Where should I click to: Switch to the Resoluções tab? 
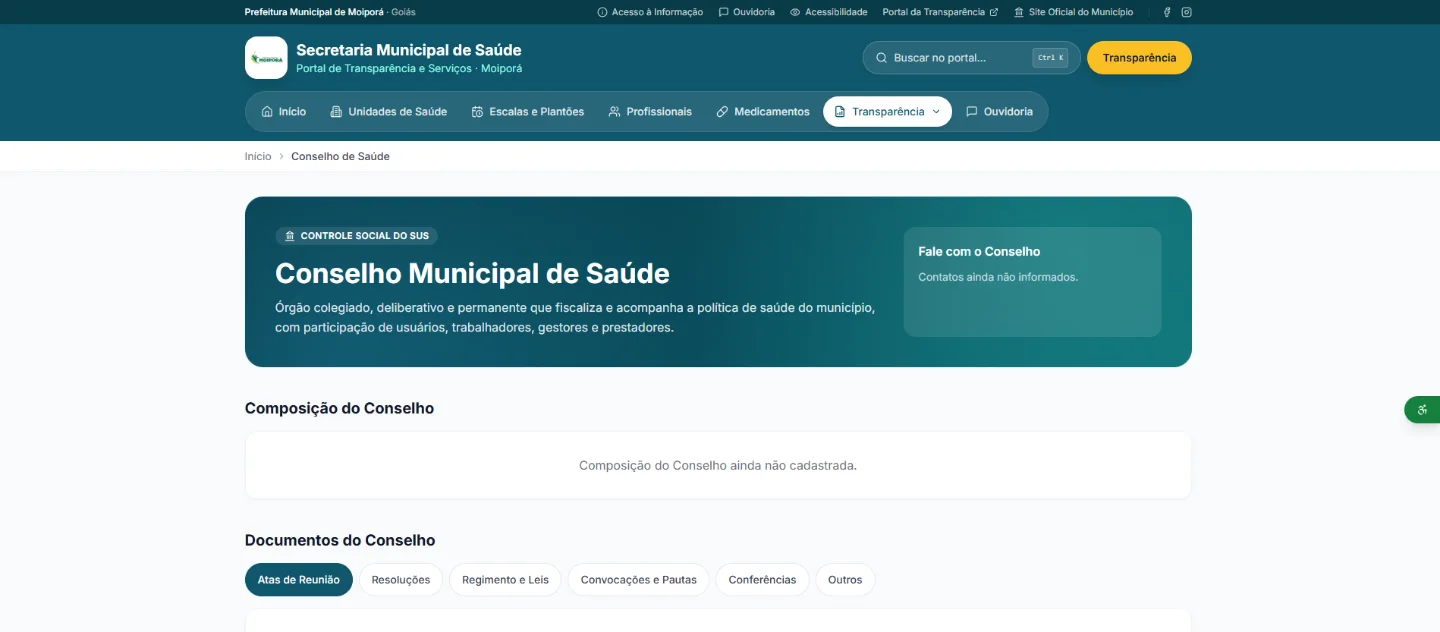click(401, 580)
